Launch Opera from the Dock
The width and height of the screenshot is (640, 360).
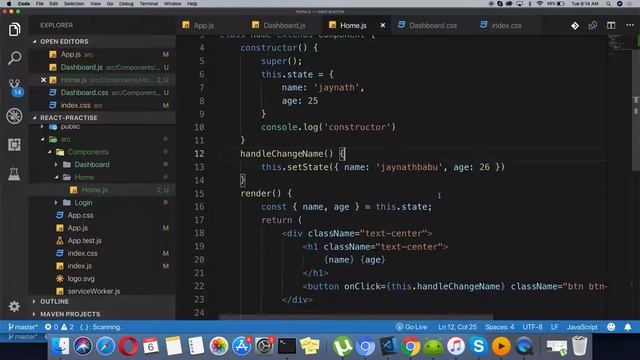coord(128,346)
